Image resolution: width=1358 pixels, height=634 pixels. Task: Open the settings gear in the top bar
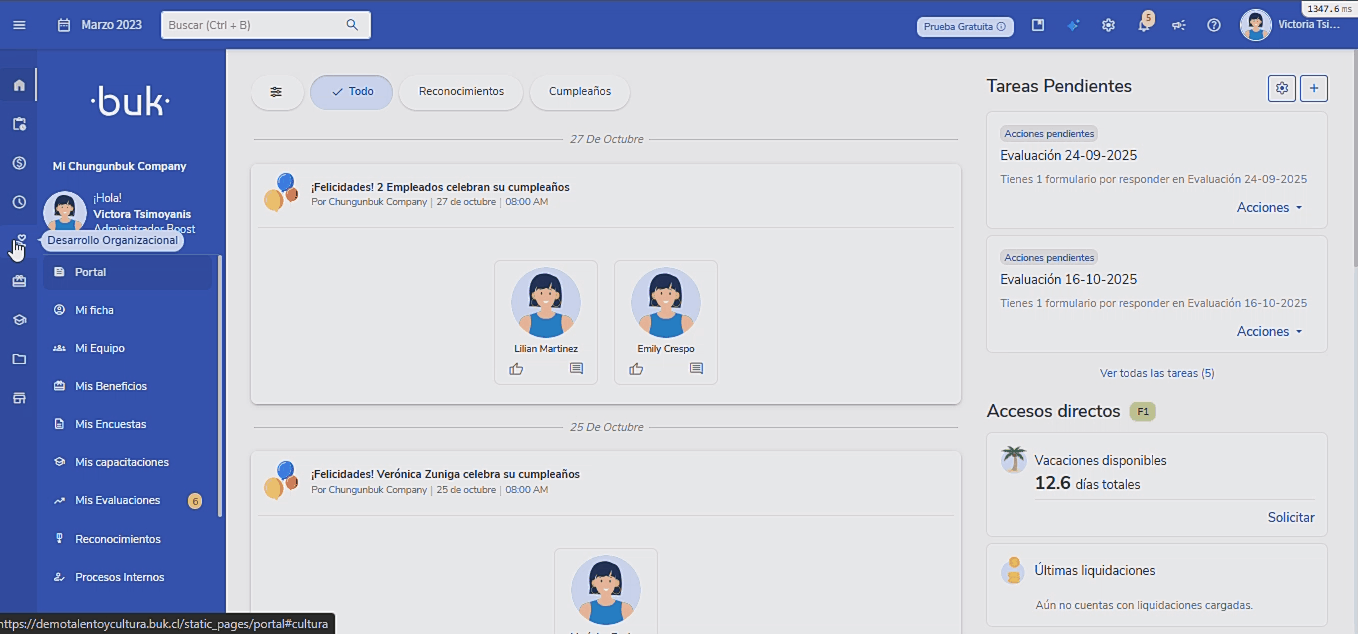click(x=1108, y=26)
